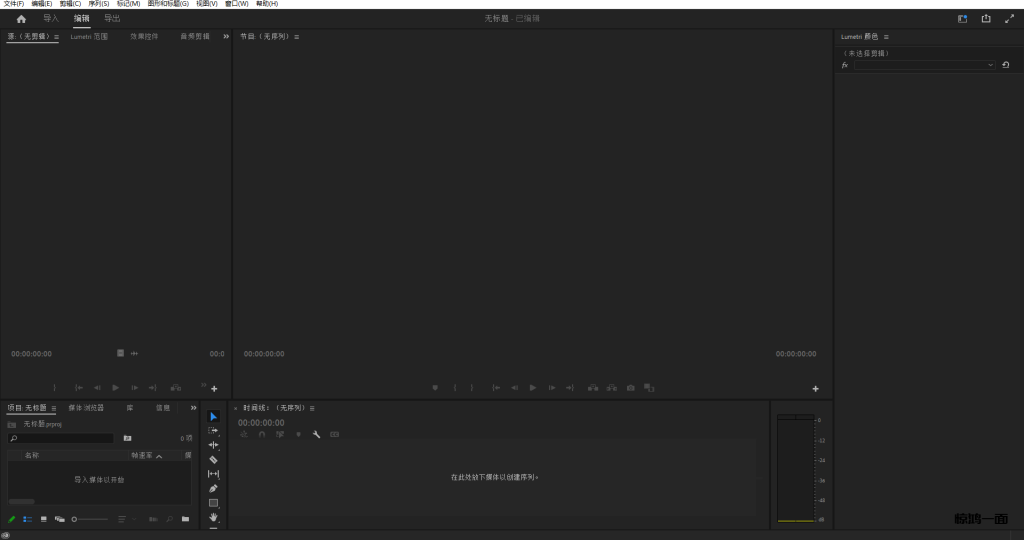Open timeline wrench display settings

[316, 434]
